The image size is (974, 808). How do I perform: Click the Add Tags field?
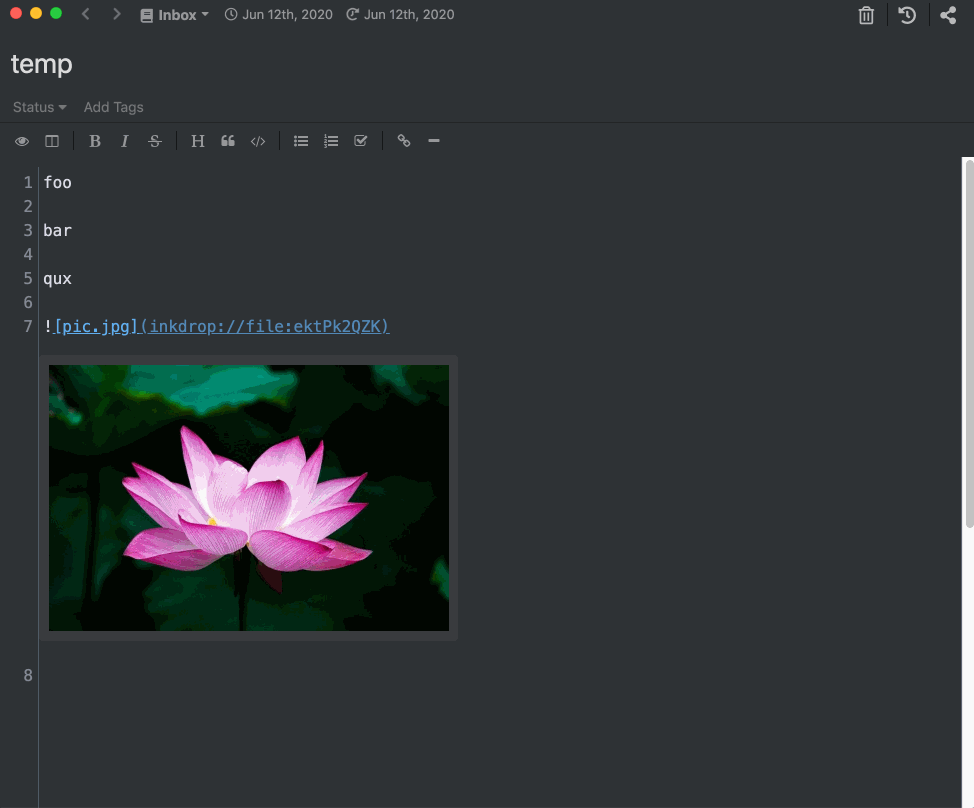[114, 107]
